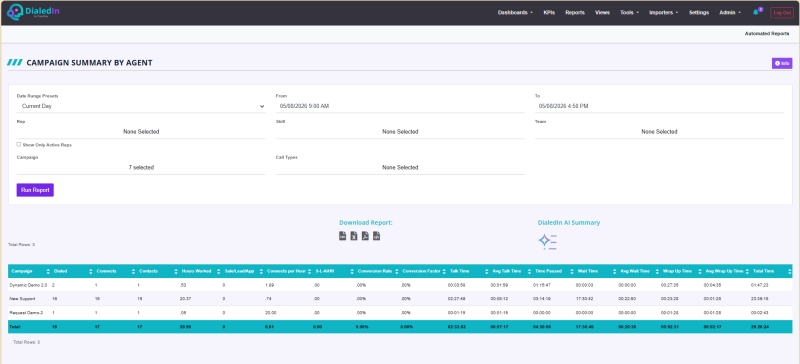Image resolution: width=800 pixels, height=364 pixels.
Task: Click Total Time value 29:26:24
Action: coord(760,327)
